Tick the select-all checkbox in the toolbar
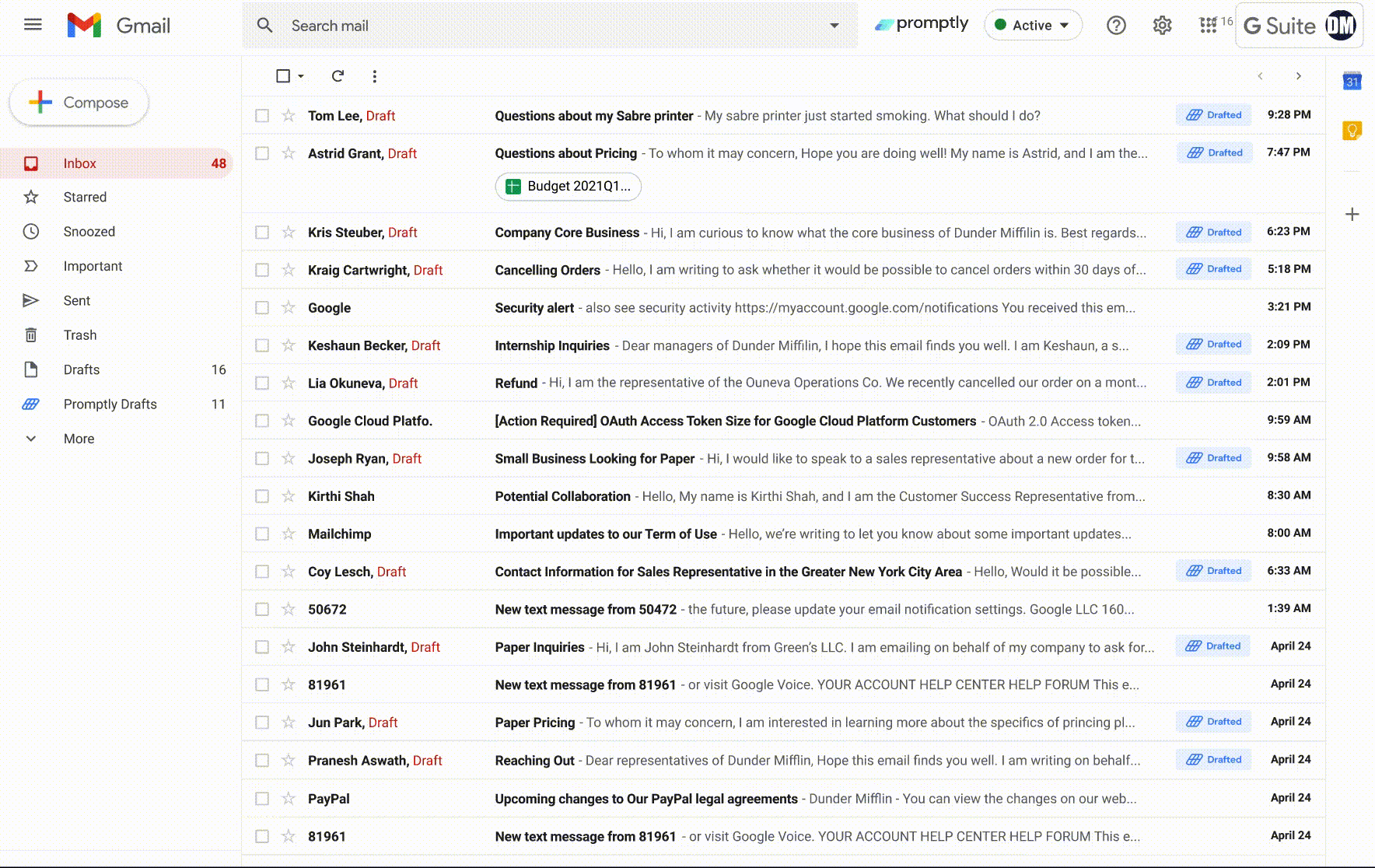The height and width of the screenshot is (868, 1375). pyautogui.click(x=283, y=76)
